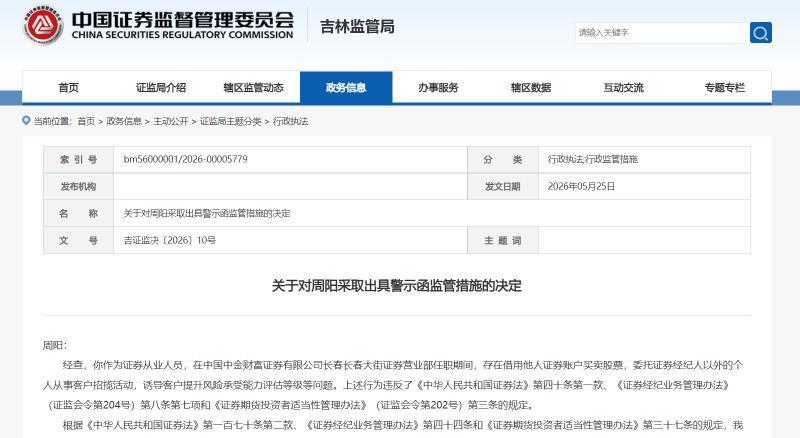Follow the 首页 breadcrumb link

point(86,121)
